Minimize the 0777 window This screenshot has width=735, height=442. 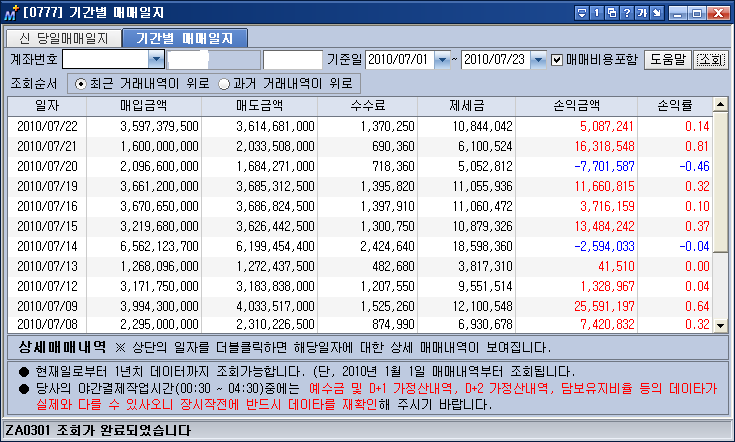coord(677,13)
